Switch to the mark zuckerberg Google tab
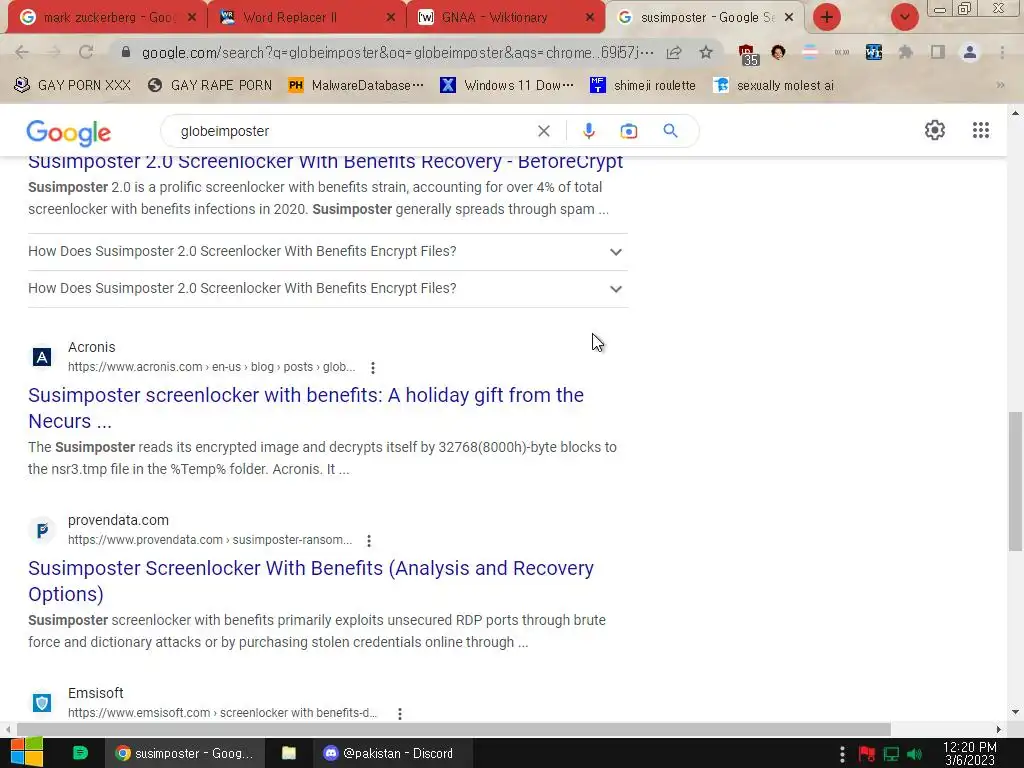The height and width of the screenshot is (768, 1024). 108,18
